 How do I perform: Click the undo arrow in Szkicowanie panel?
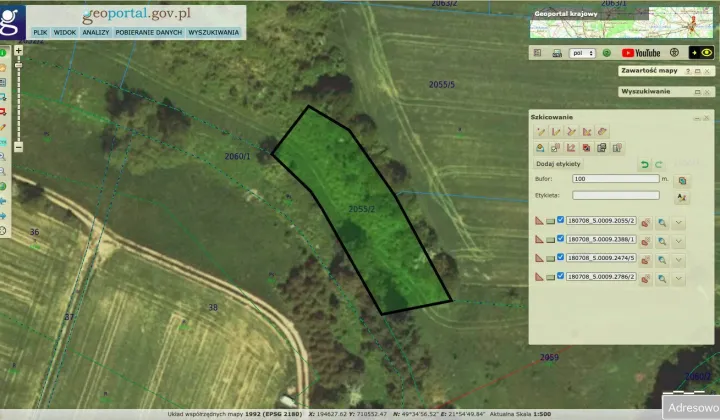pyautogui.click(x=645, y=164)
